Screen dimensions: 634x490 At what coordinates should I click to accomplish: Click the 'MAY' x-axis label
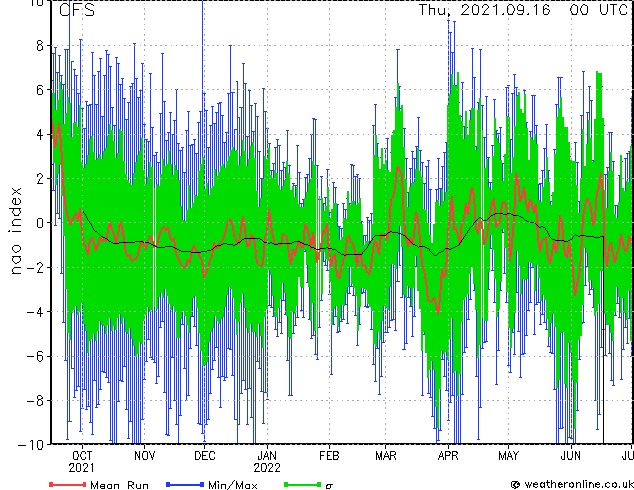[508, 456]
